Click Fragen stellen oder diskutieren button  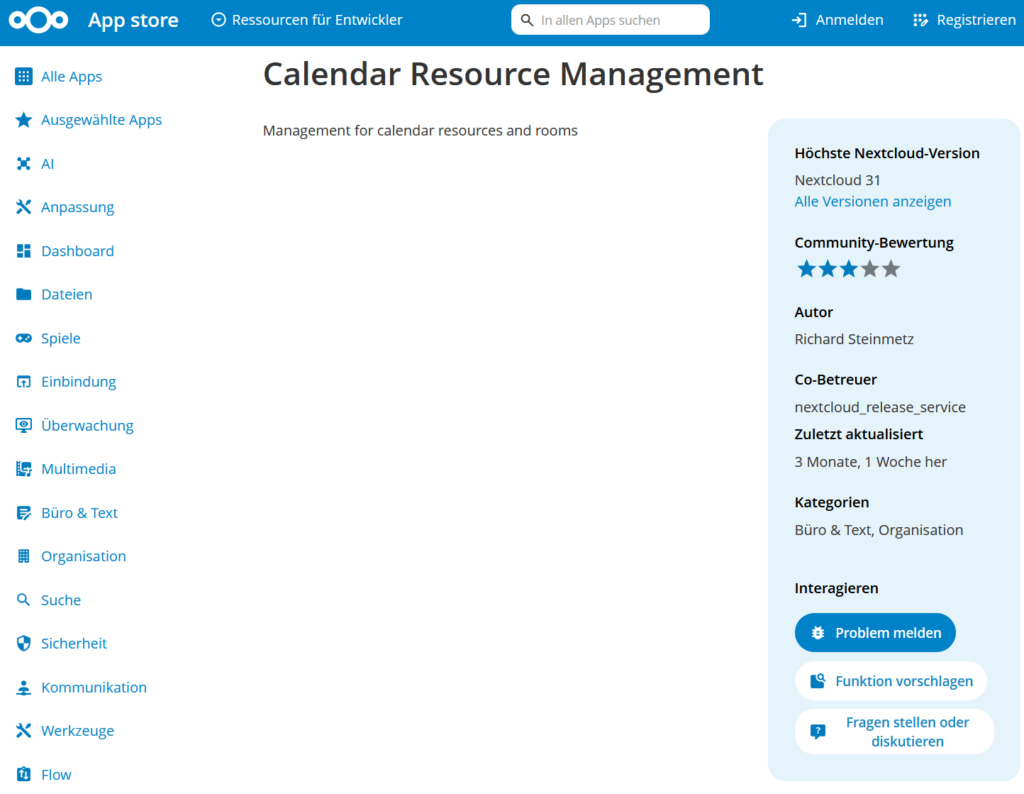click(895, 731)
